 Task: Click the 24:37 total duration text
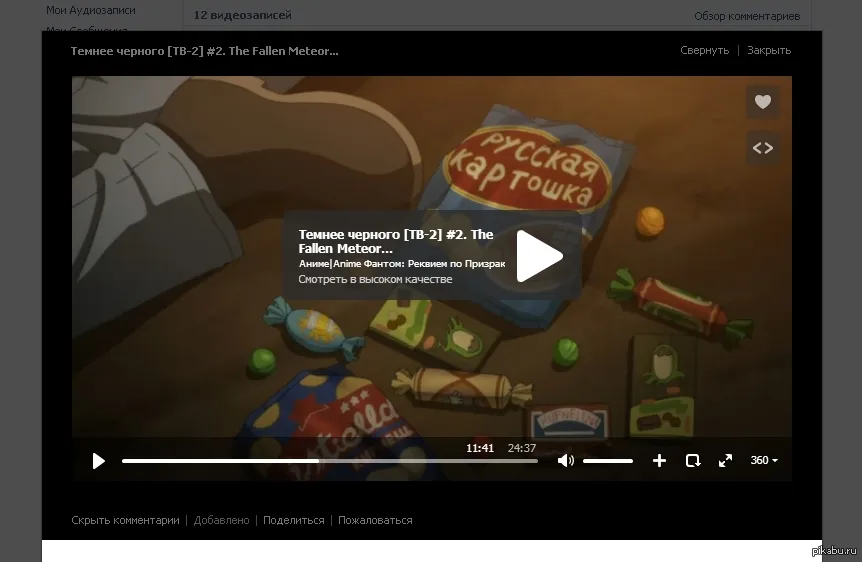click(522, 448)
